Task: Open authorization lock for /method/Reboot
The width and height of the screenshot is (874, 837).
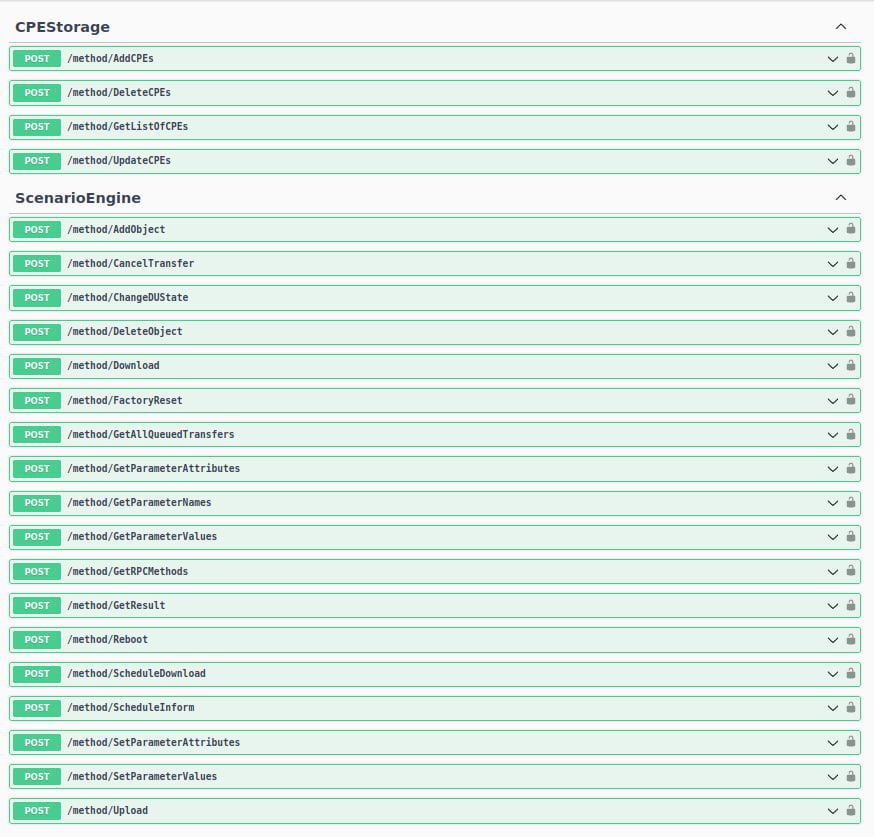Action: click(849, 640)
